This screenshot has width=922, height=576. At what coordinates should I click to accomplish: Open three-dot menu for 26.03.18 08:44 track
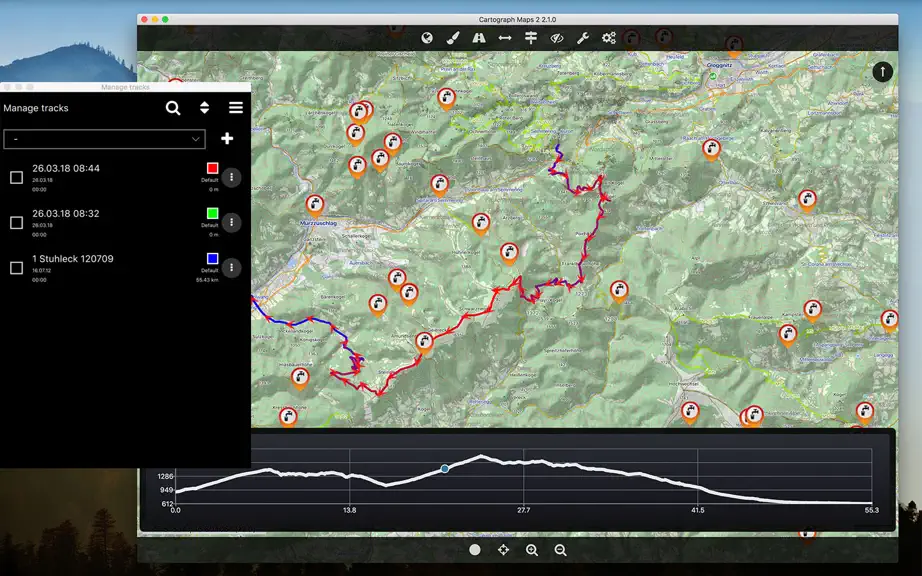(x=232, y=177)
